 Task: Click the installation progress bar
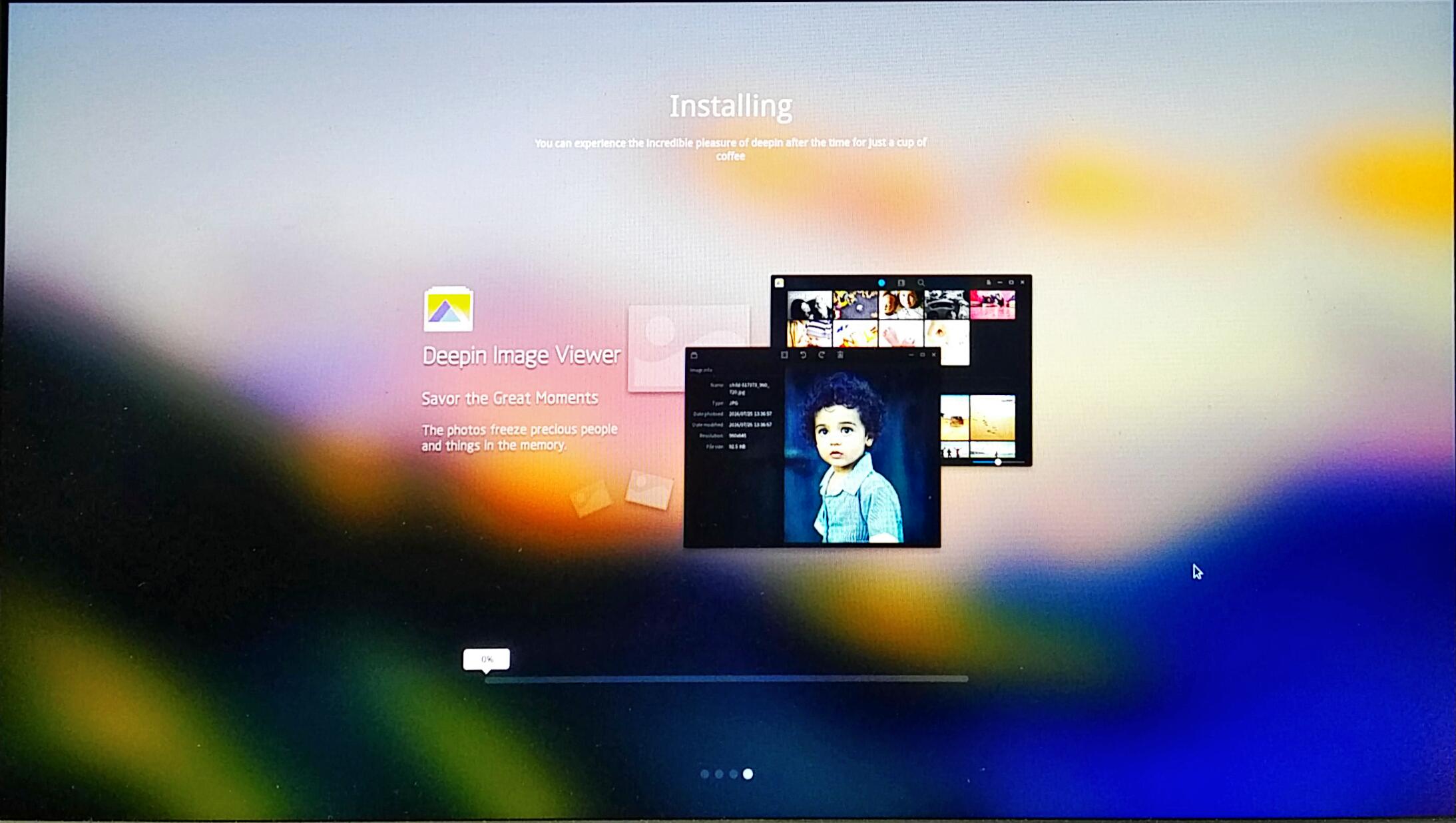(x=726, y=679)
